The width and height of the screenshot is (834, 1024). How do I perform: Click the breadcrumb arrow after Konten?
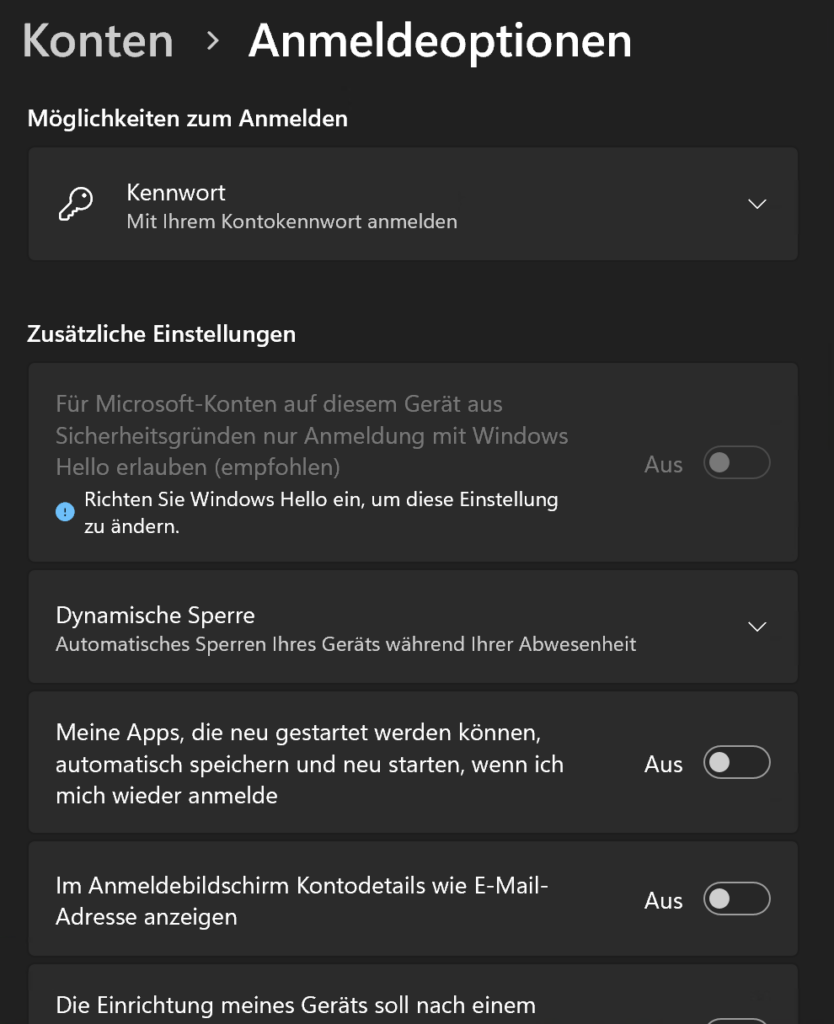211,41
